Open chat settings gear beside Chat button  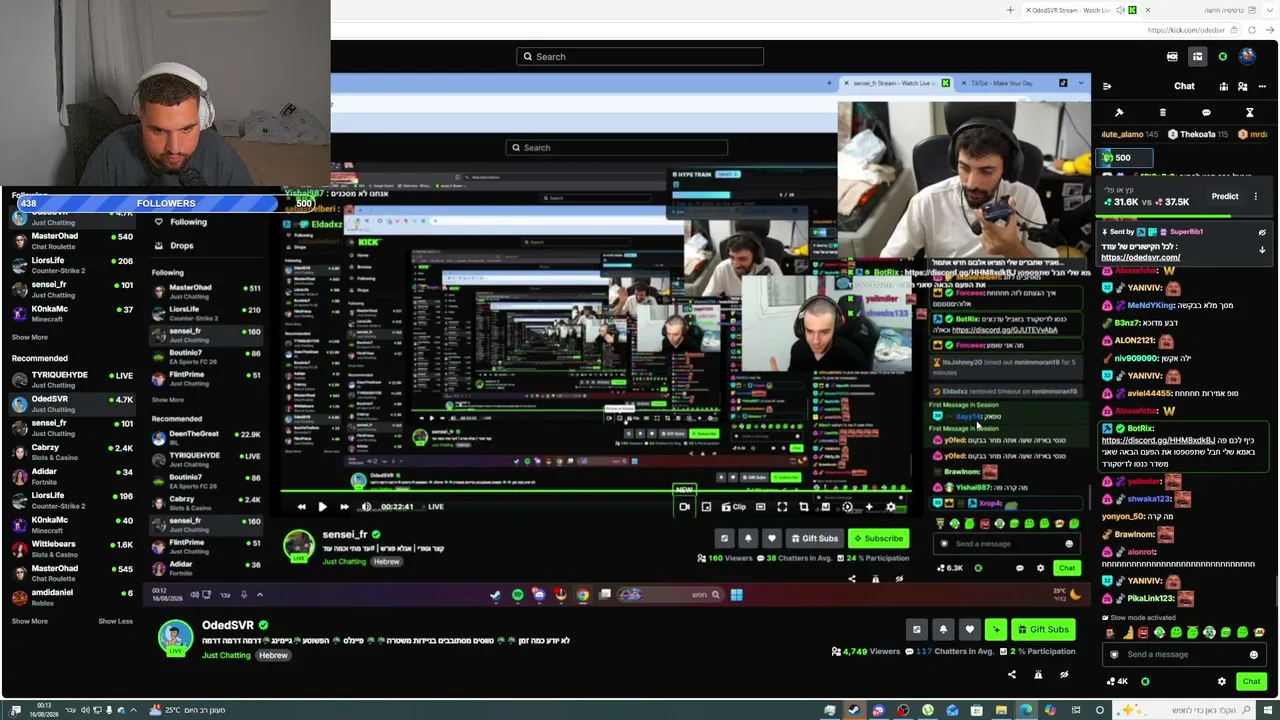point(1221,682)
